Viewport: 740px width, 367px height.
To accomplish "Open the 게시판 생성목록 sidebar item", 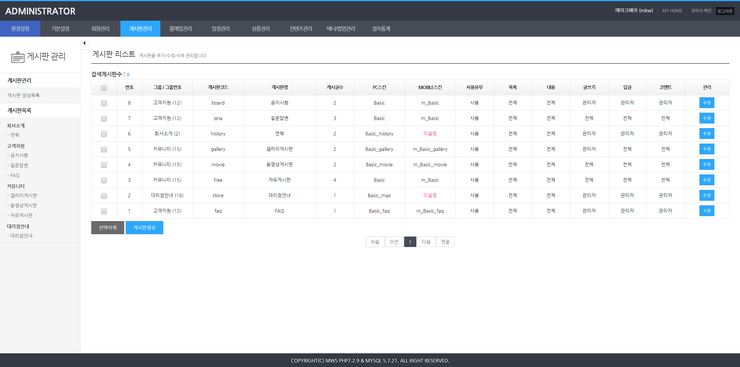I will (x=24, y=96).
